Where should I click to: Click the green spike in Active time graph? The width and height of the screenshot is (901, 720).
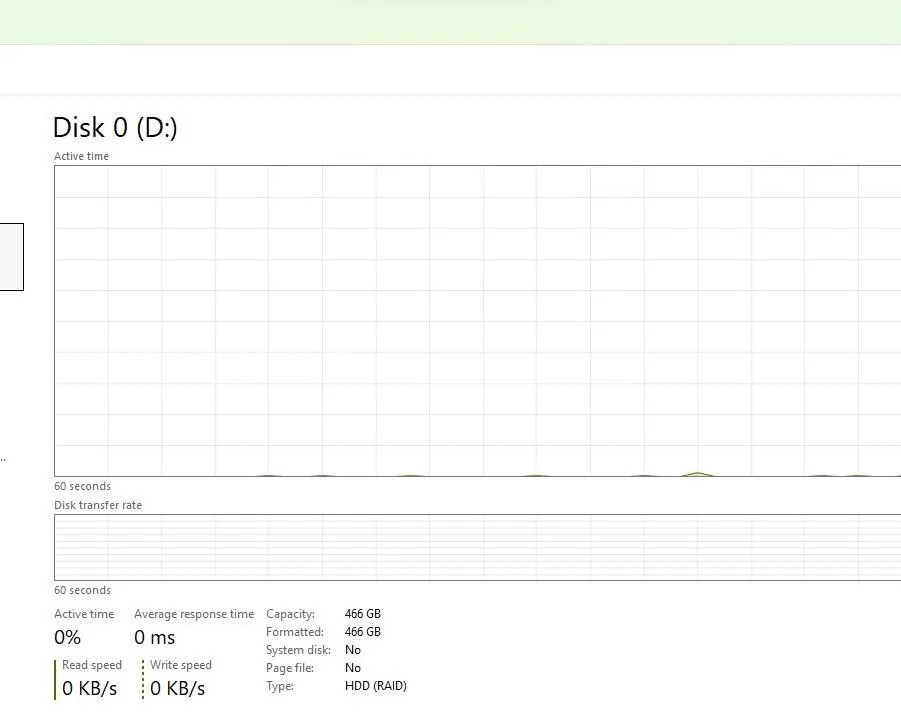tap(697, 473)
